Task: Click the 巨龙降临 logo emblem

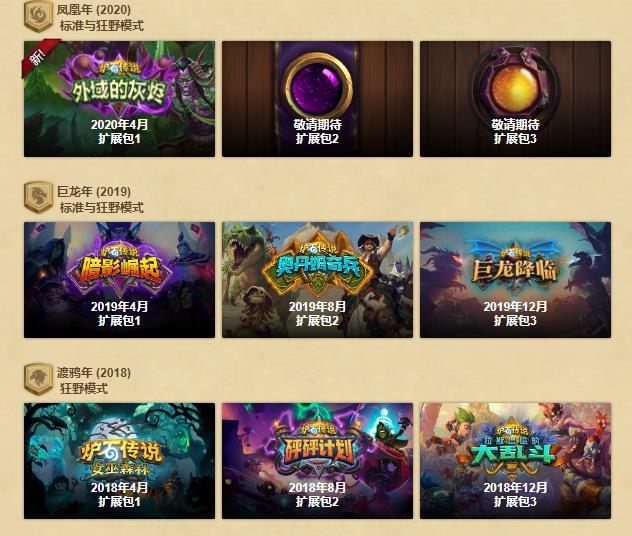Action: [515, 266]
